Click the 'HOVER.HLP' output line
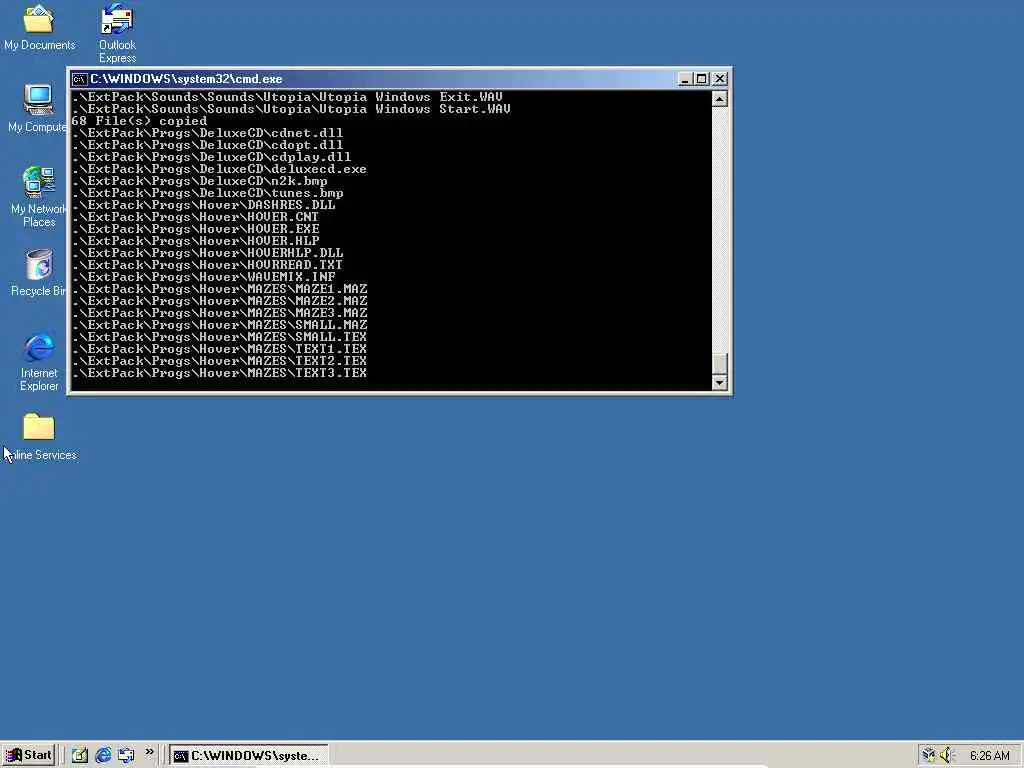This screenshot has width=1024, height=768. [x=195, y=241]
